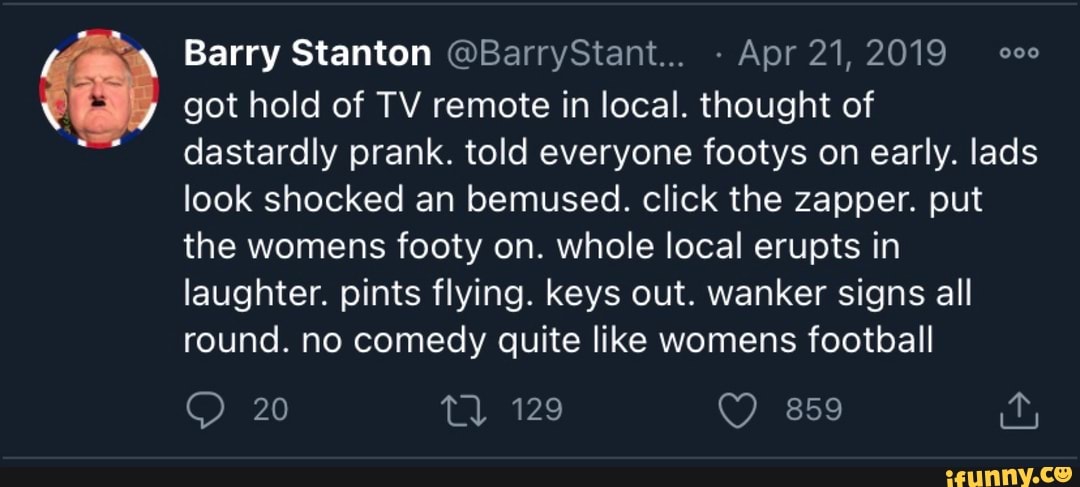Select the @BarryStant... handle
This screenshot has width=1080, height=487.
point(565,54)
